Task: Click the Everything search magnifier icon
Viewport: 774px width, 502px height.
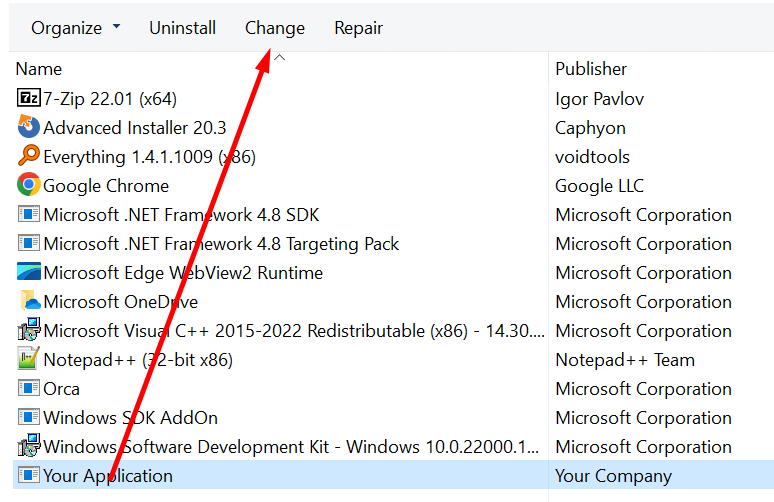Action: pyautogui.click(x=29, y=155)
